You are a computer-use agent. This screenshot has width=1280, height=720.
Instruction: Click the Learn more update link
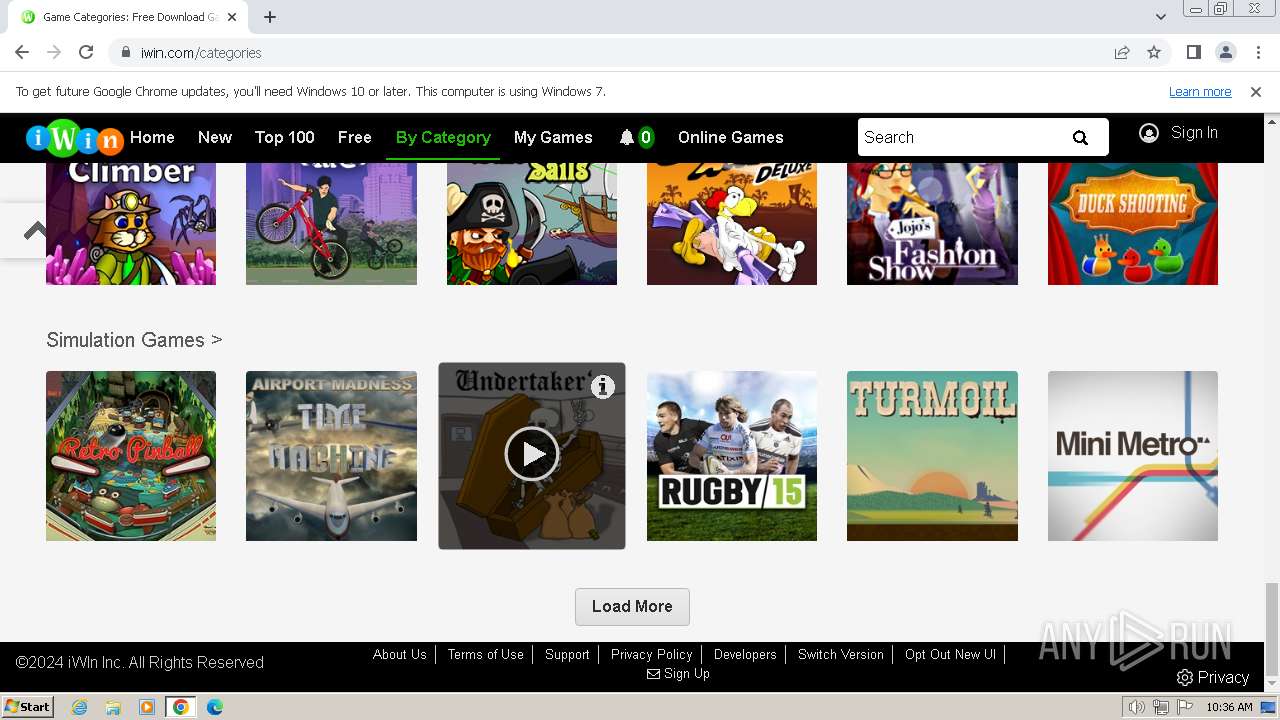(x=1200, y=92)
